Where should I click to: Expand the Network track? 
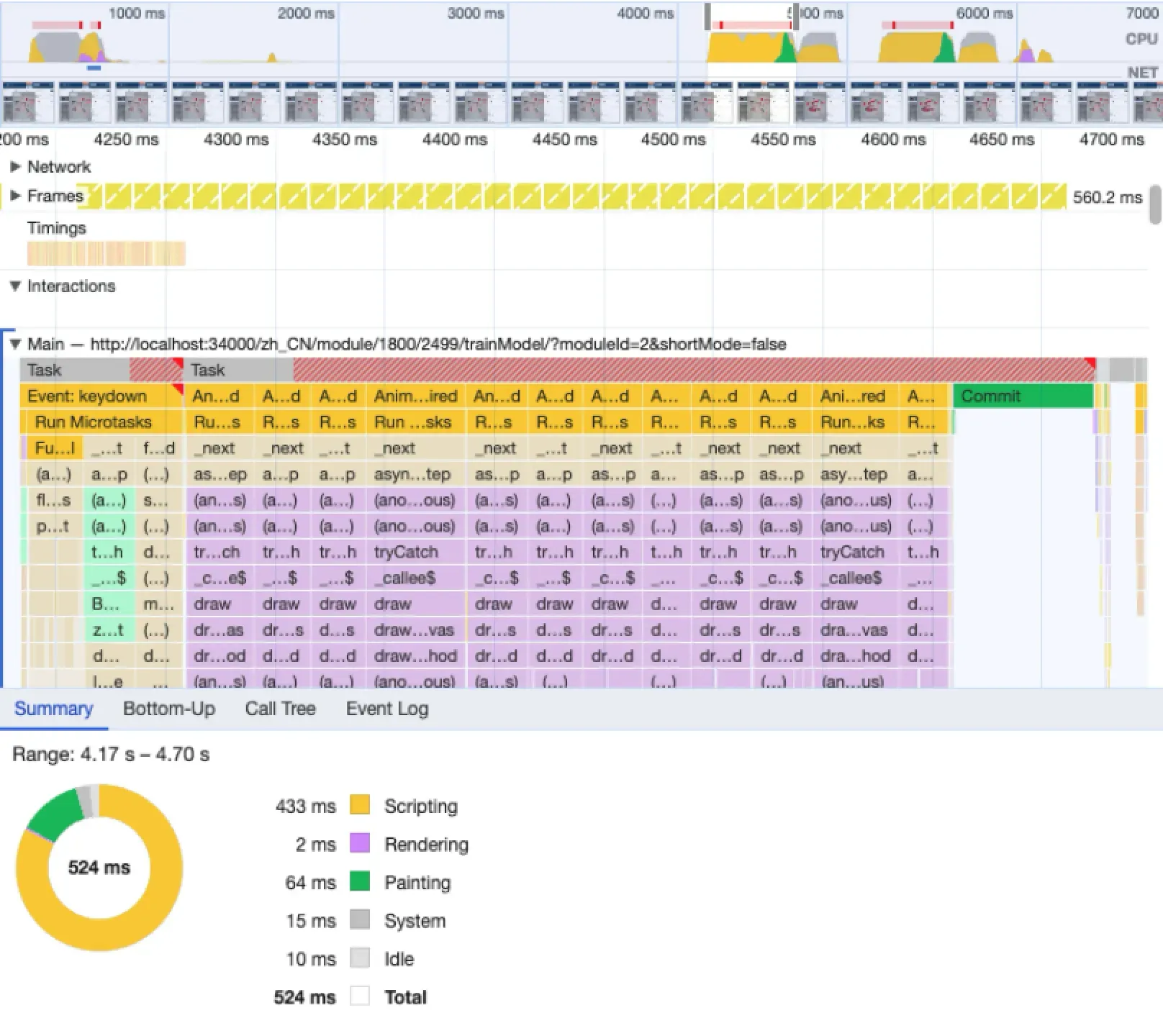tap(15, 167)
